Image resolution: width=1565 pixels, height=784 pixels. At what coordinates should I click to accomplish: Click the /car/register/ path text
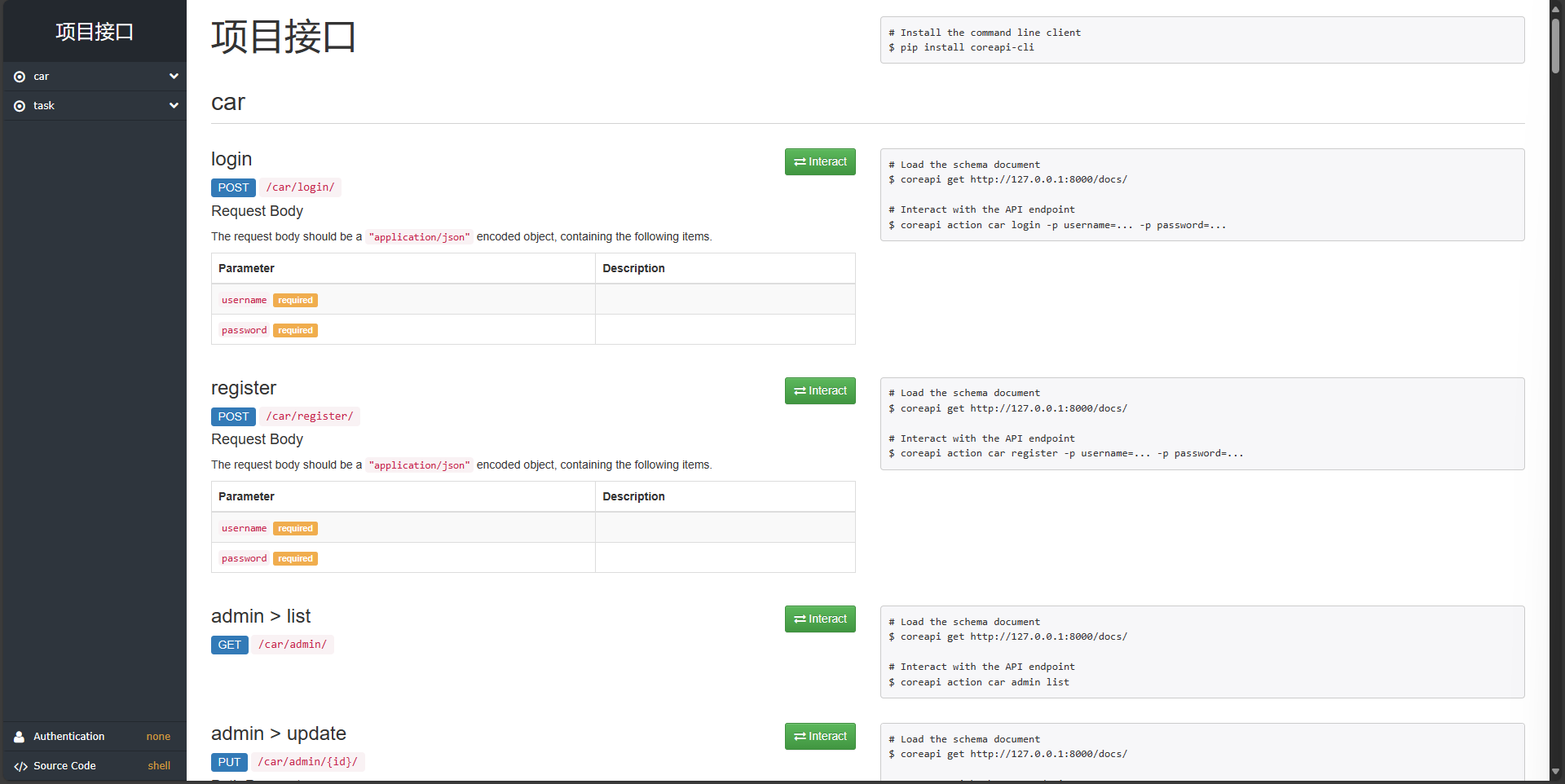point(310,416)
